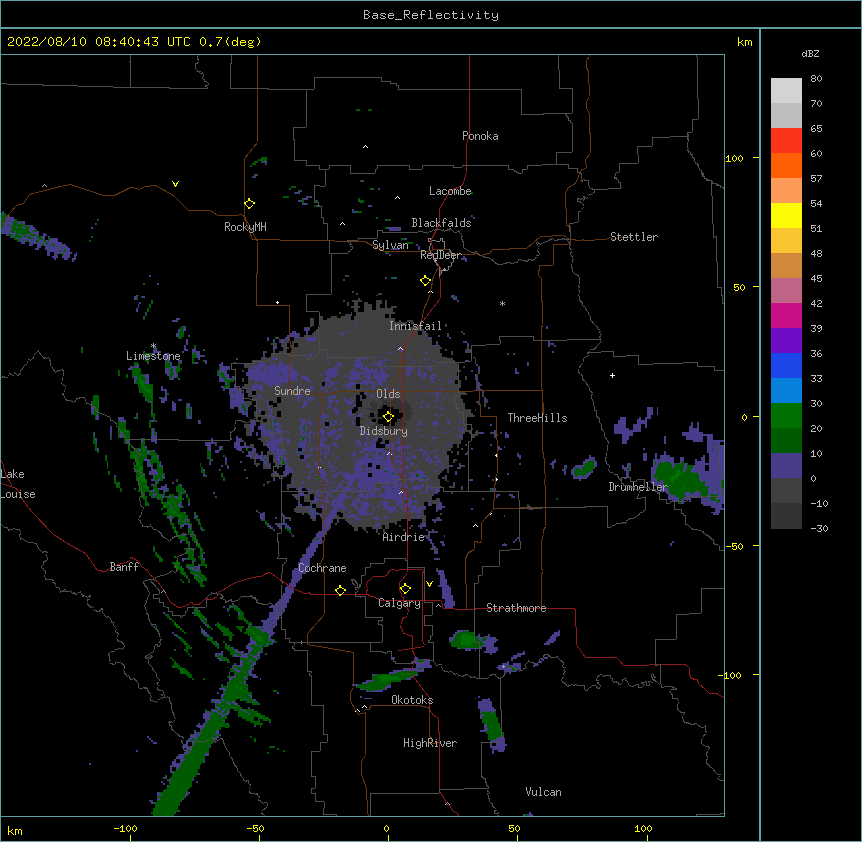Click the Vulcan town label
This screenshot has height=842, width=862.
coord(543,792)
